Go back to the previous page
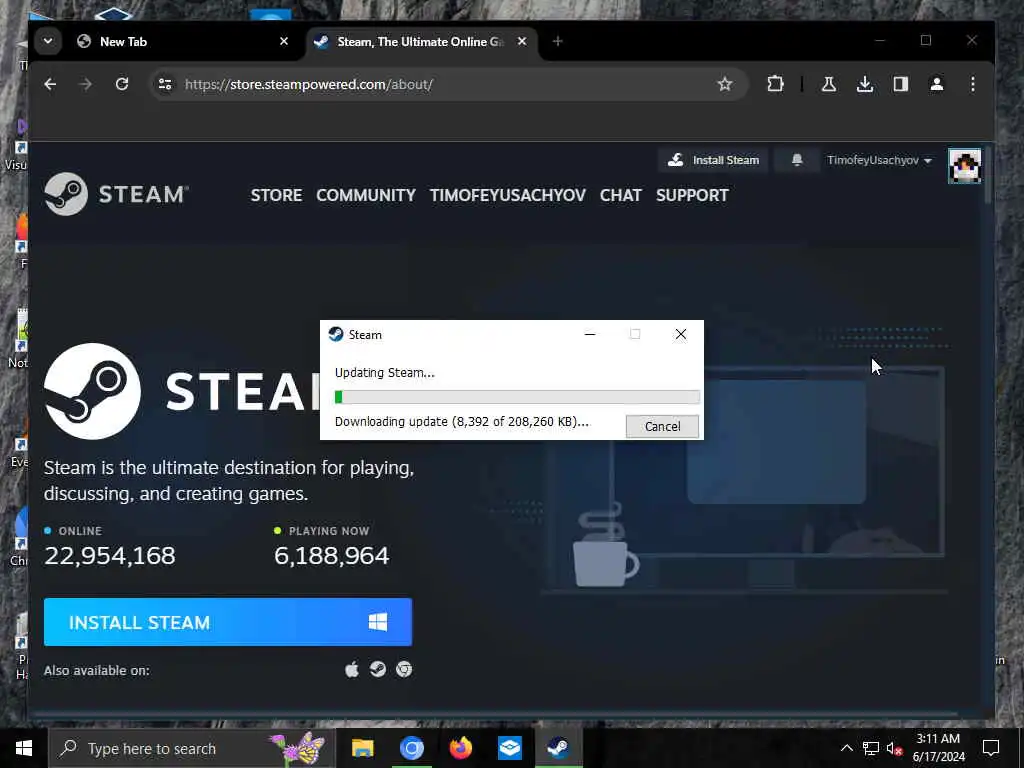This screenshot has width=1024, height=768. [x=50, y=84]
